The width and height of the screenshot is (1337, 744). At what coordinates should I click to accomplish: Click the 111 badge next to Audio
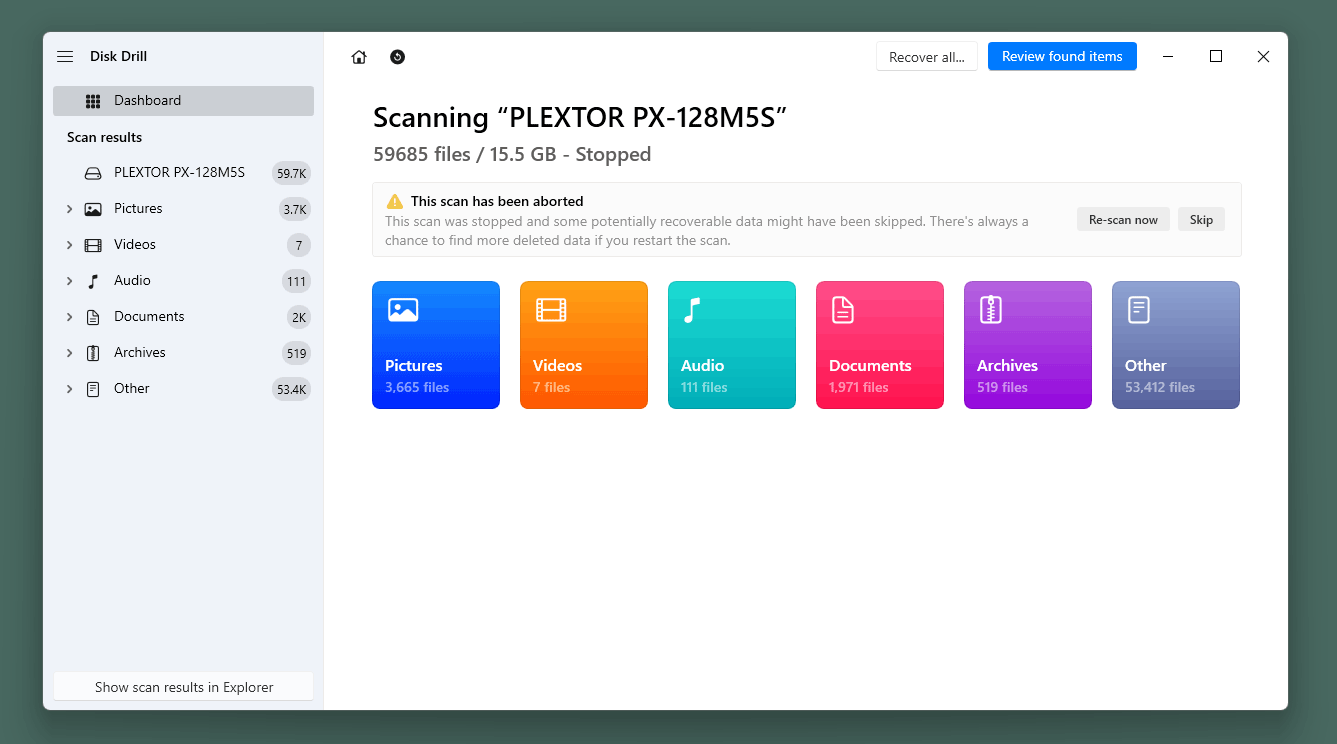click(x=296, y=282)
